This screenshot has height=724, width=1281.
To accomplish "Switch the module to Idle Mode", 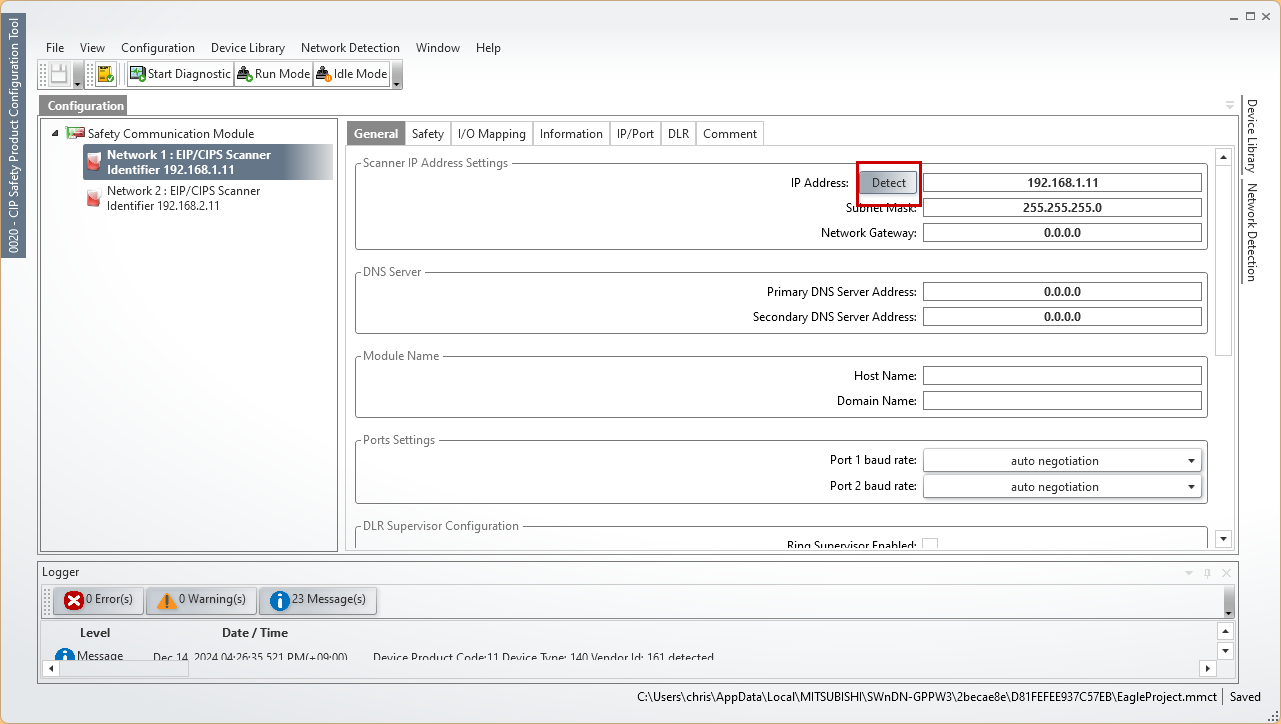I will [x=351, y=74].
